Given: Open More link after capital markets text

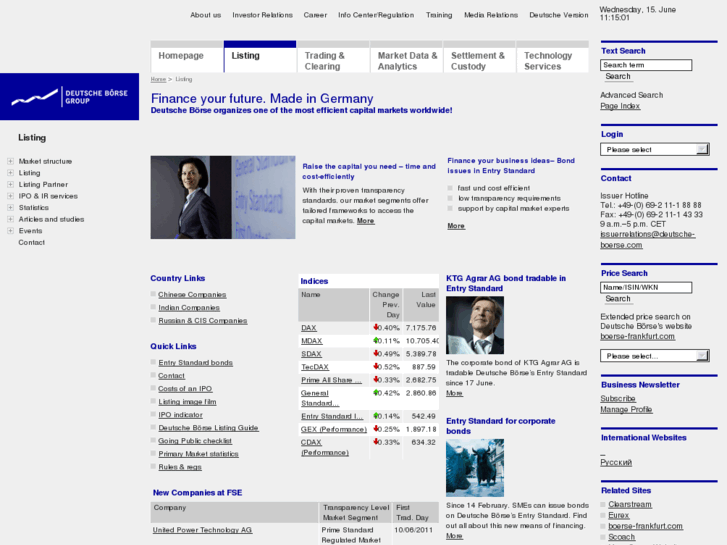Looking at the screenshot, I should point(365,221).
